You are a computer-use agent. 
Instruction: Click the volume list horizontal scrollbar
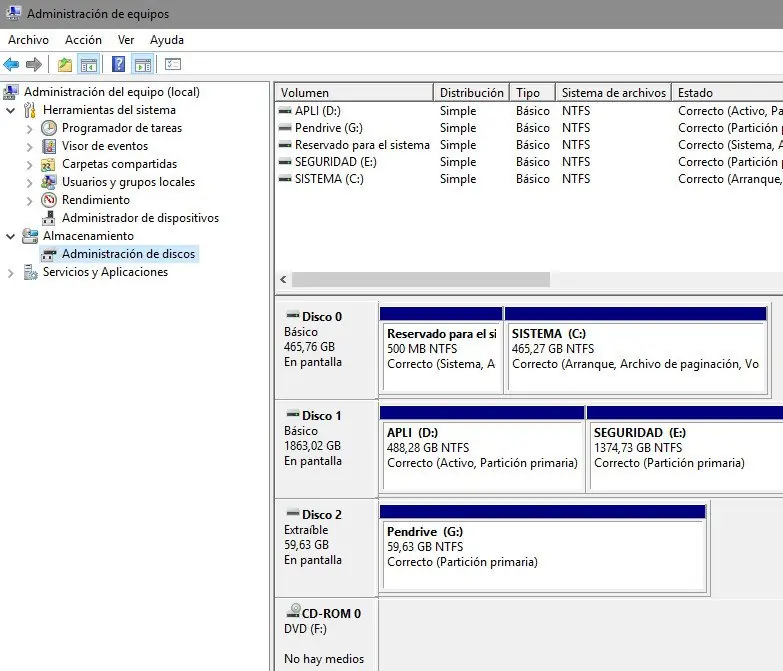pyautogui.click(x=420, y=280)
